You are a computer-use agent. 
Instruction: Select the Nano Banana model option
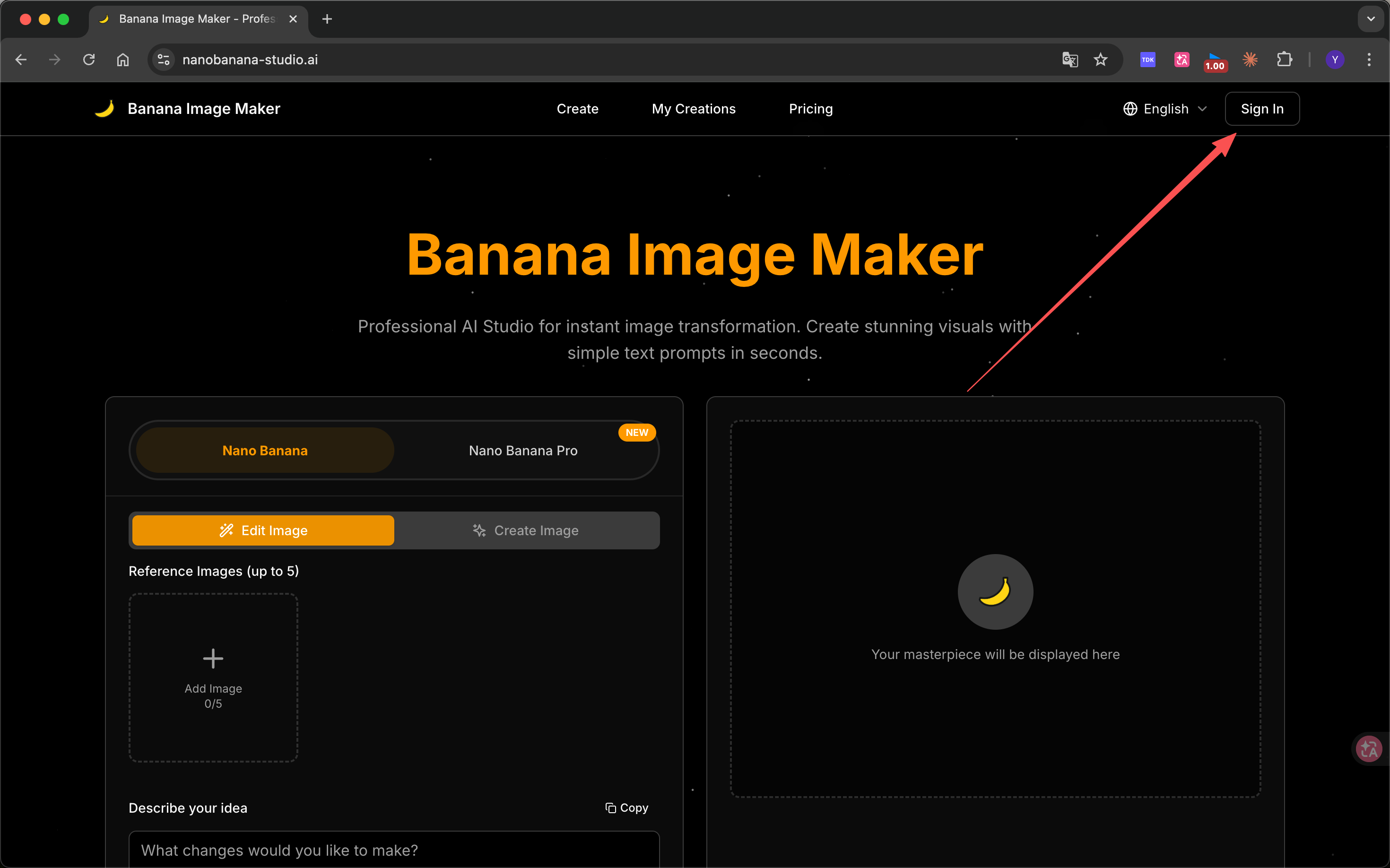pos(265,451)
